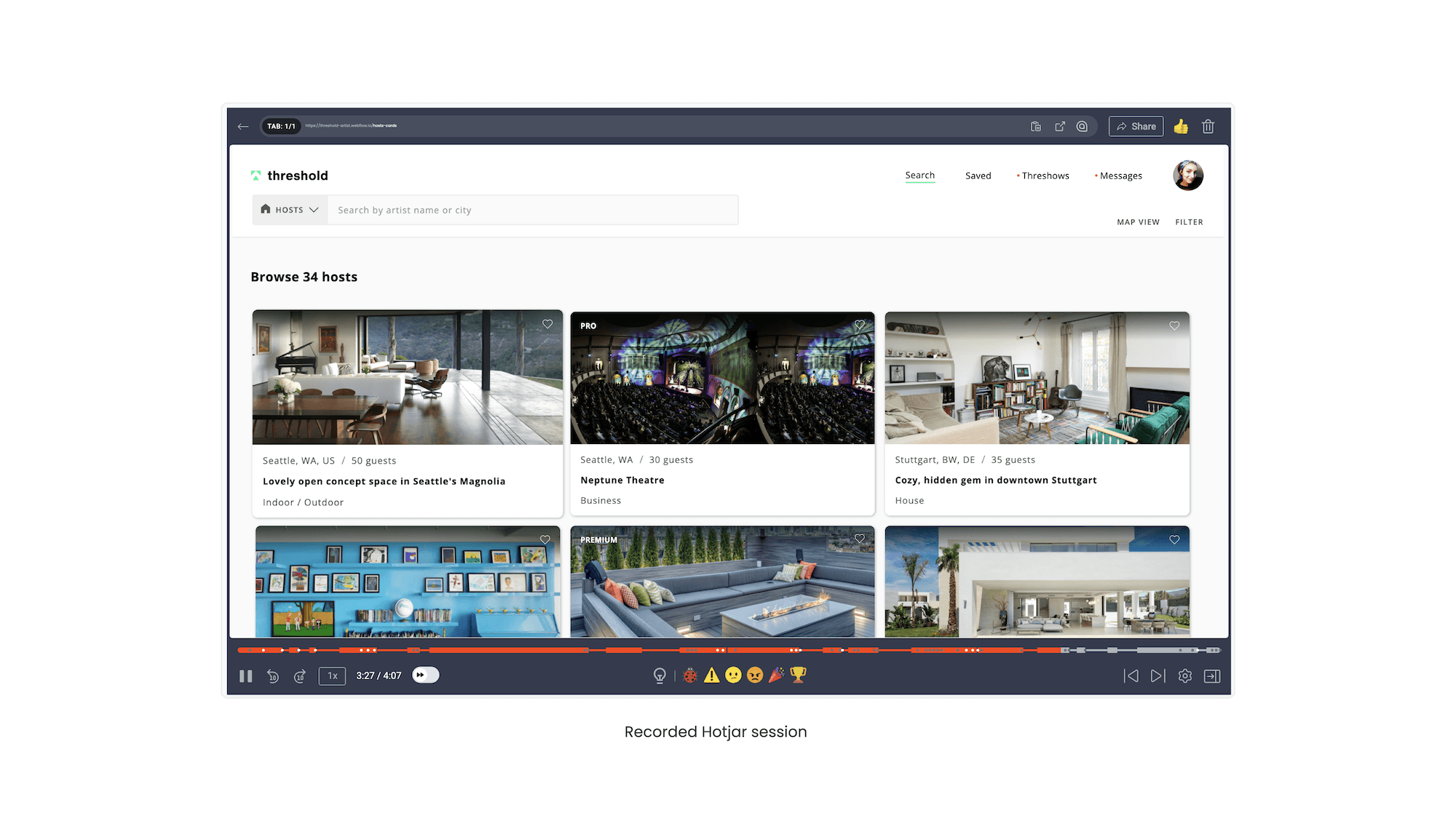Skip forward 10 seconds in recording
This screenshot has width=1456, height=819.
click(300, 676)
